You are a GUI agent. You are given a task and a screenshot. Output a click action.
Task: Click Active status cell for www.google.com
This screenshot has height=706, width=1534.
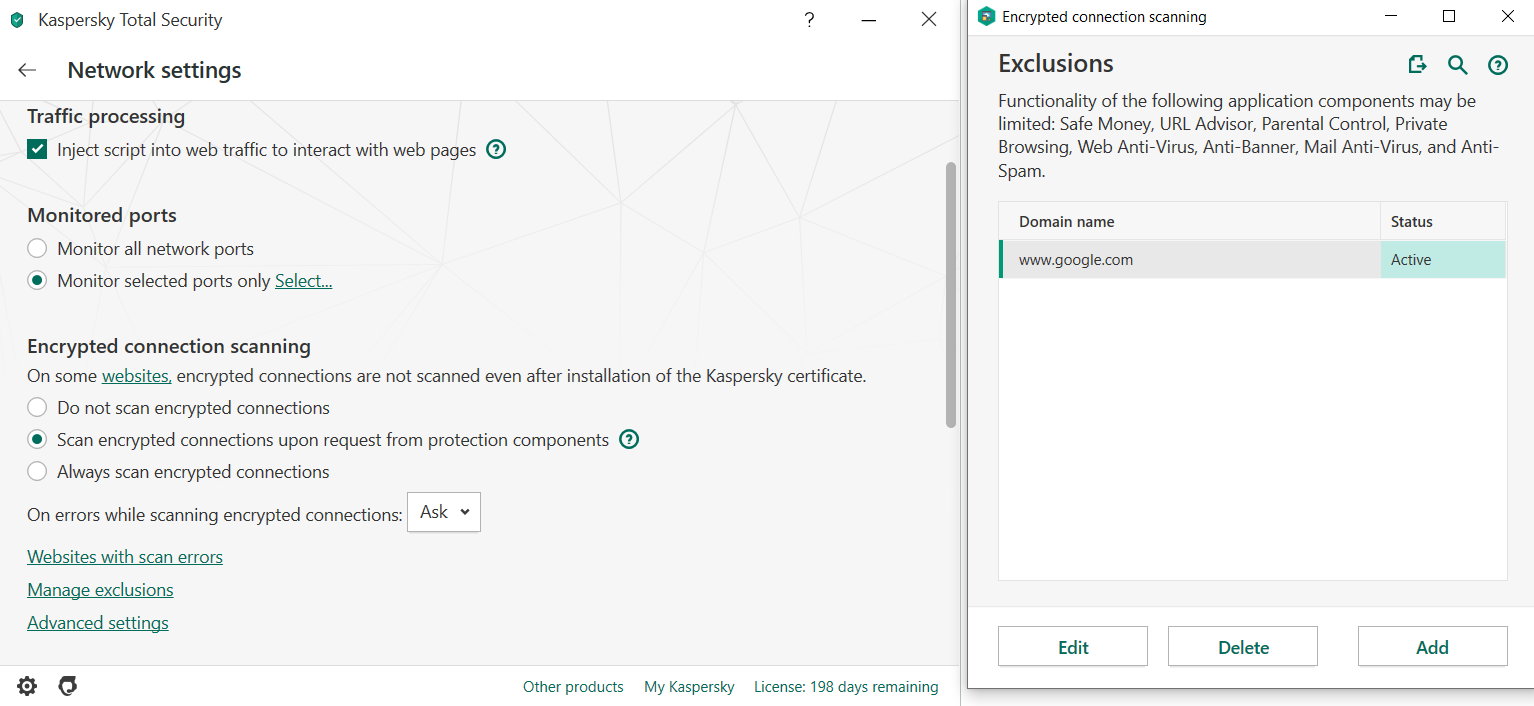(1443, 260)
